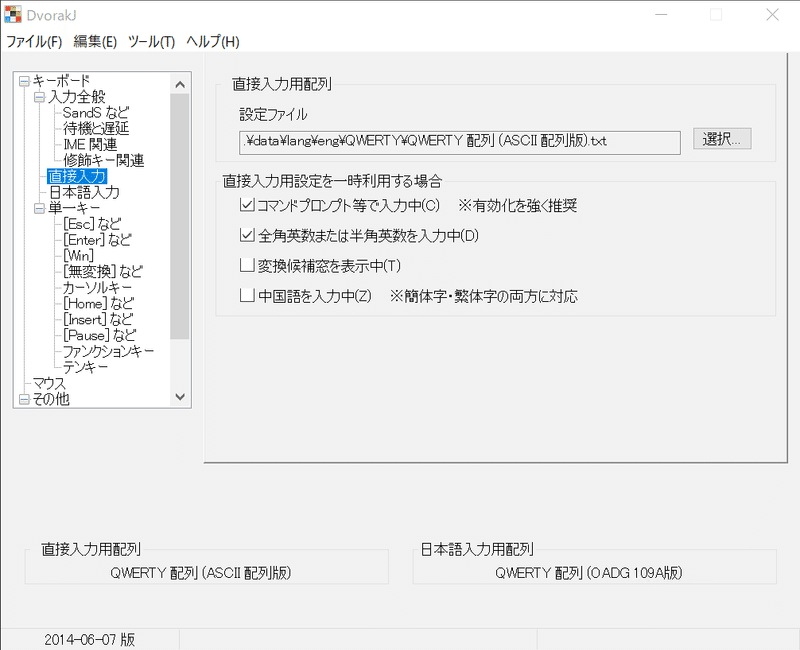Open the 編集(E) menu
Screen dimensions: 800x650
(x=95, y=41)
